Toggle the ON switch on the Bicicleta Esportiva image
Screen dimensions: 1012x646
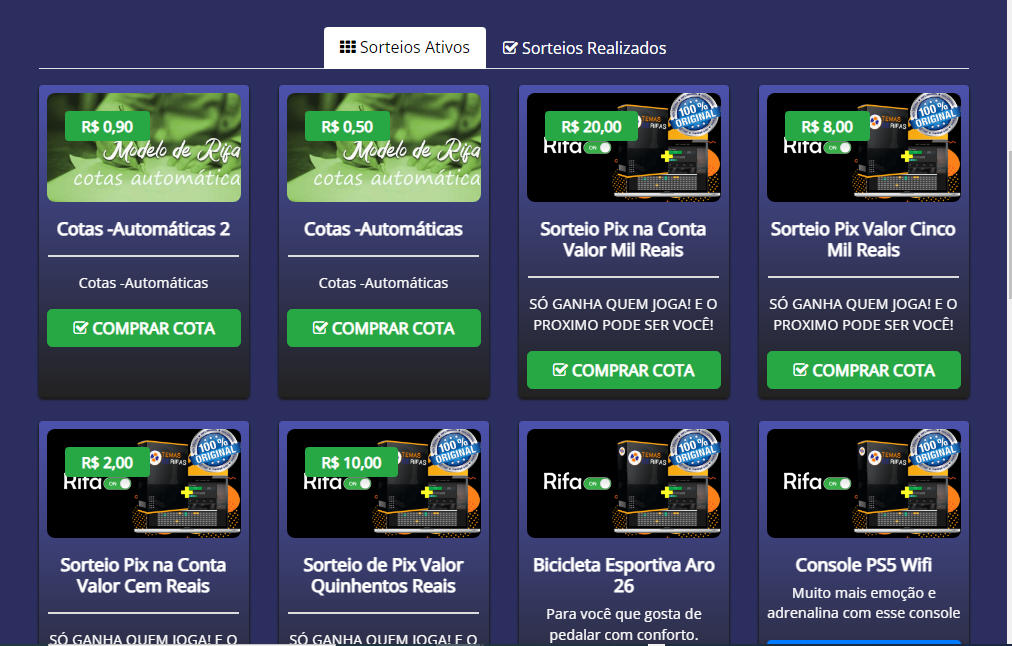(x=600, y=484)
